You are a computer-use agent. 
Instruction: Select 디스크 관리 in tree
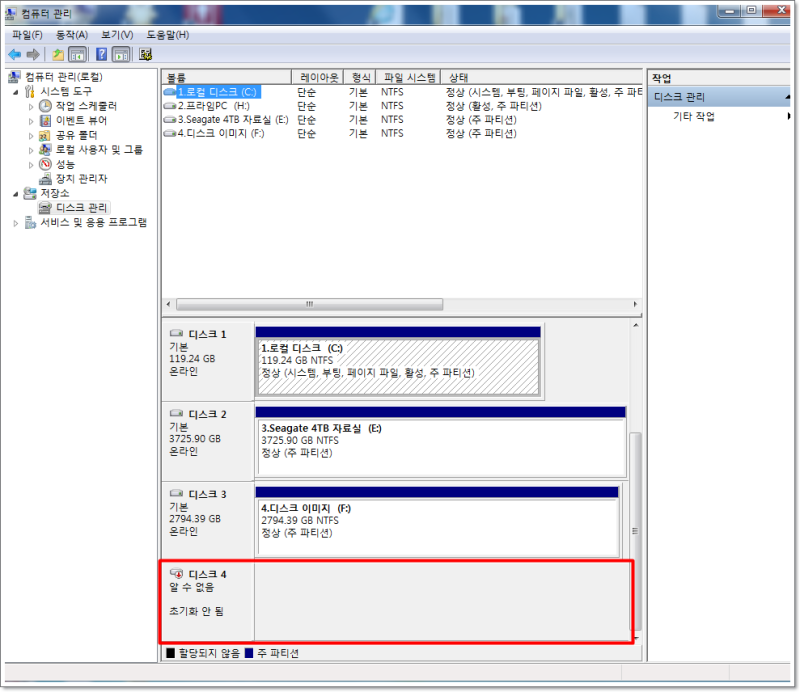click(81, 208)
